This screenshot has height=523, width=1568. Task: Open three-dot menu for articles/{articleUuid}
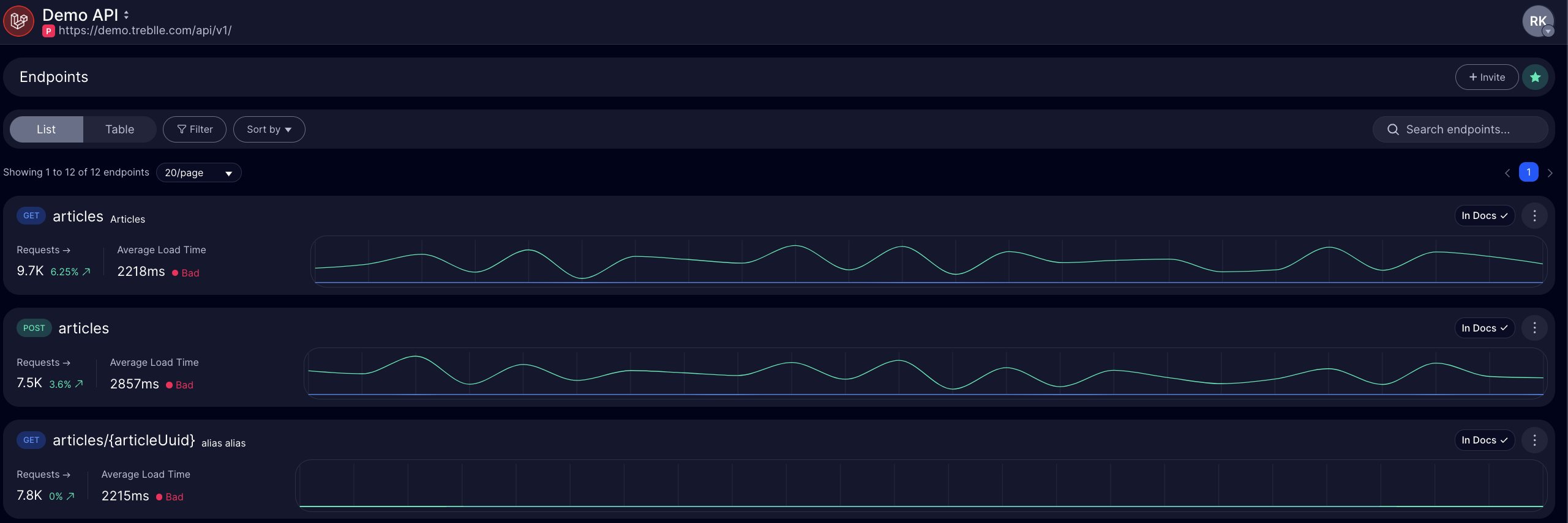tap(1534, 440)
